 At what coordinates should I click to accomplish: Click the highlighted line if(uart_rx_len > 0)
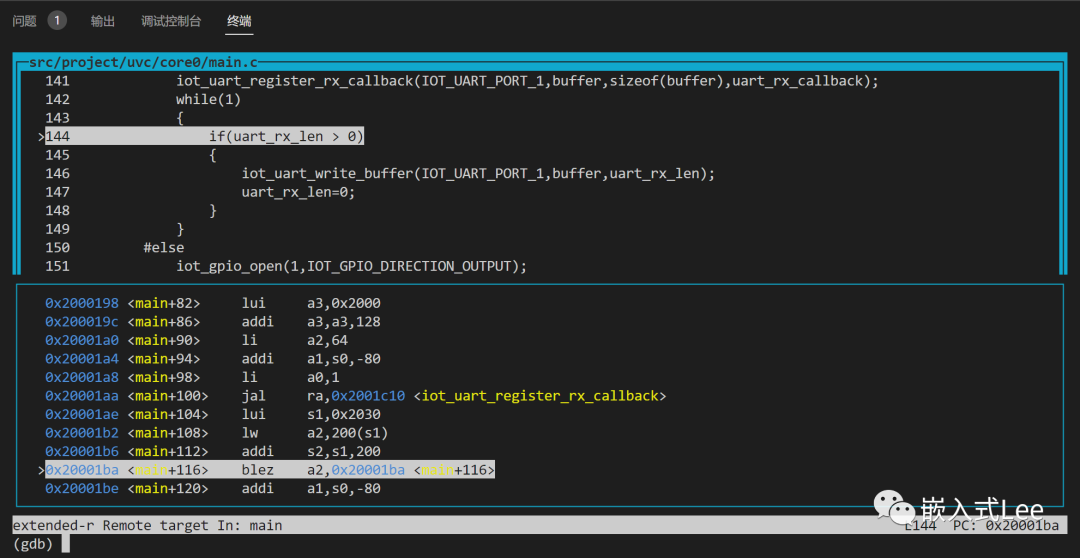[x=286, y=137]
